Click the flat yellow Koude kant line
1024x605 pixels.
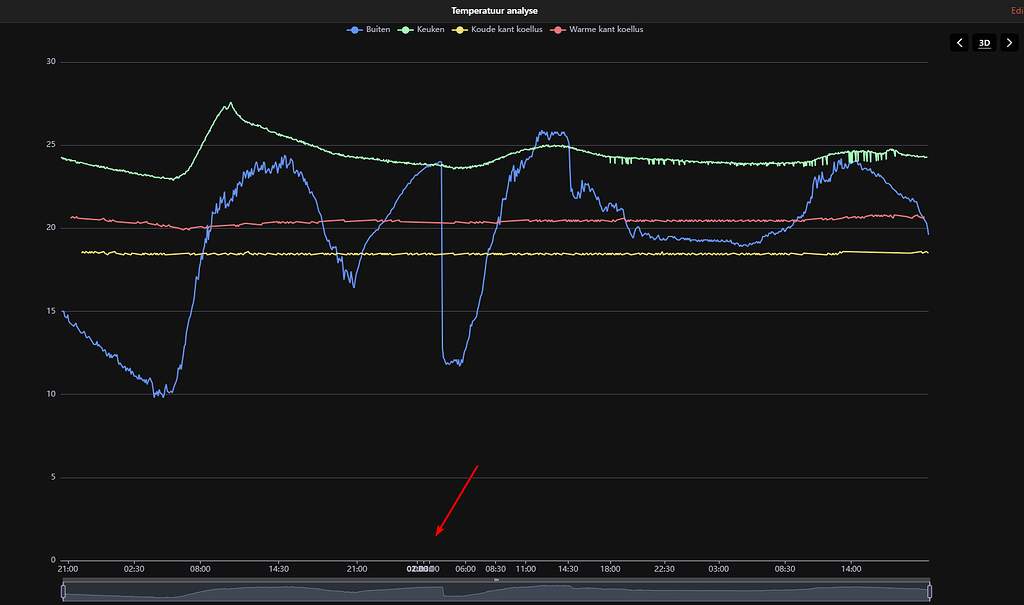400,254
